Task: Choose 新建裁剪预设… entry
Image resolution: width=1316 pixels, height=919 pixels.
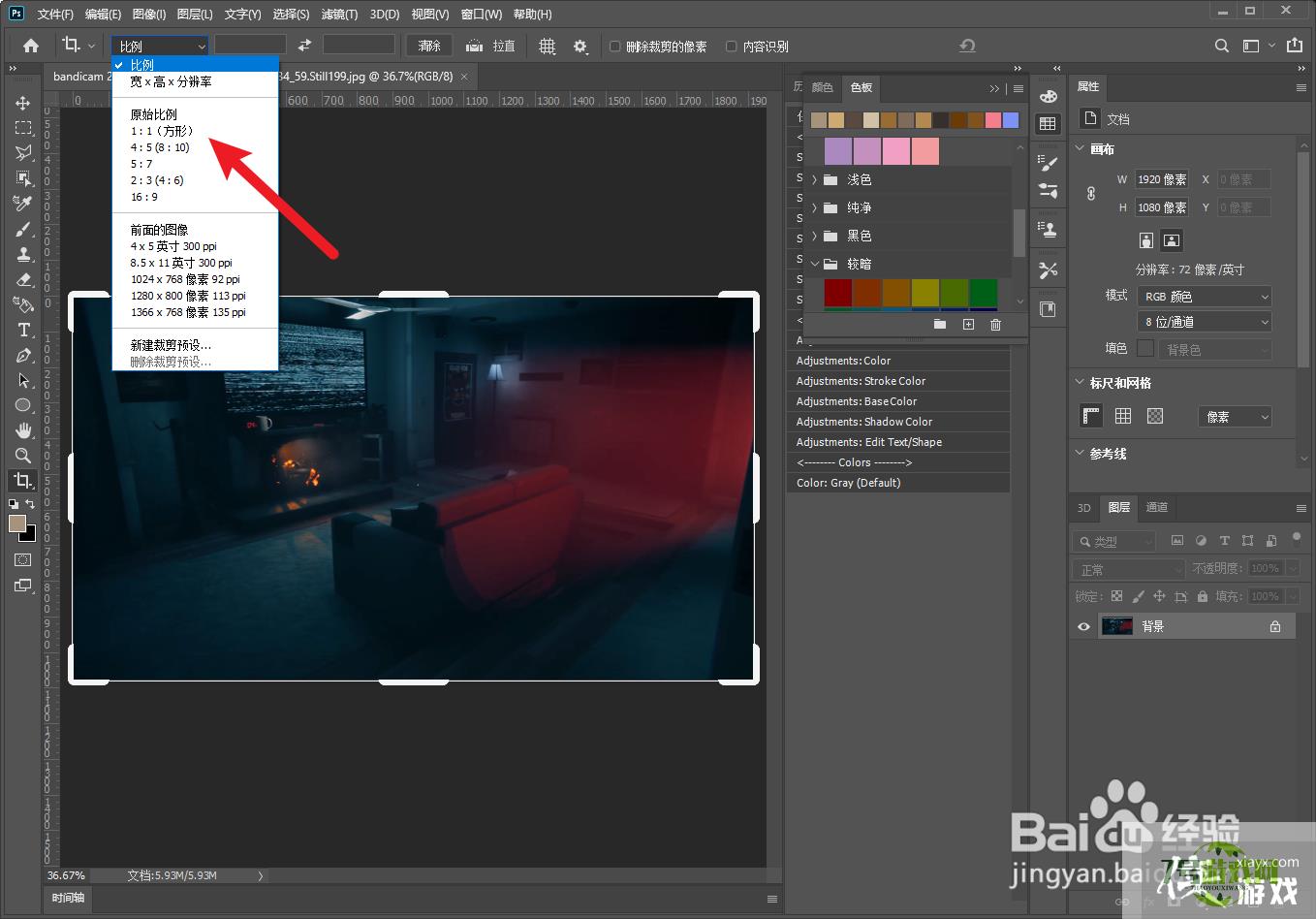Action: pyautogui.click(x=171, y=345)
